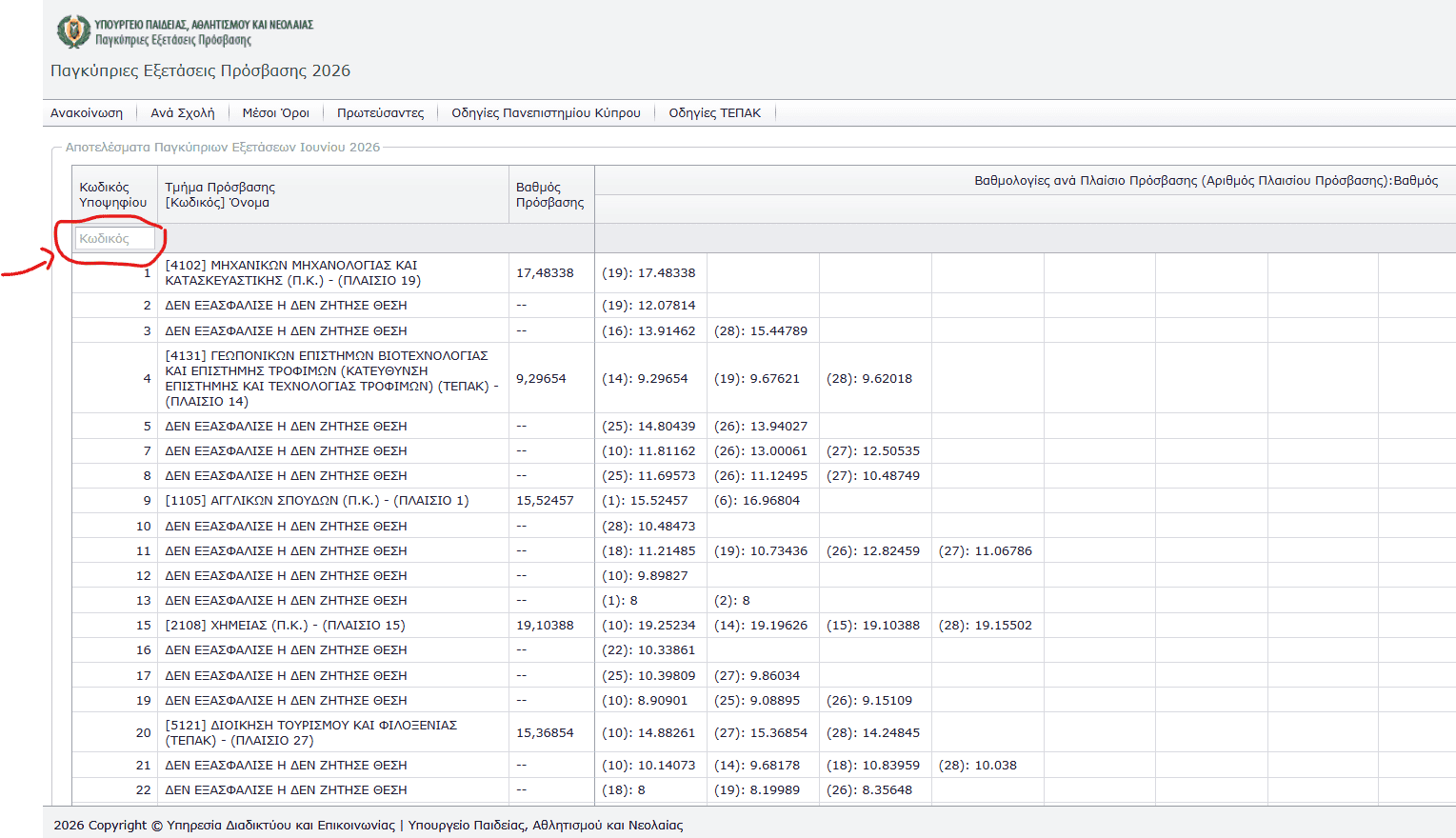Open the Ανακοίνωση menu item
This screenshot has width=1456, height=838.
click(x=87, y=112)
